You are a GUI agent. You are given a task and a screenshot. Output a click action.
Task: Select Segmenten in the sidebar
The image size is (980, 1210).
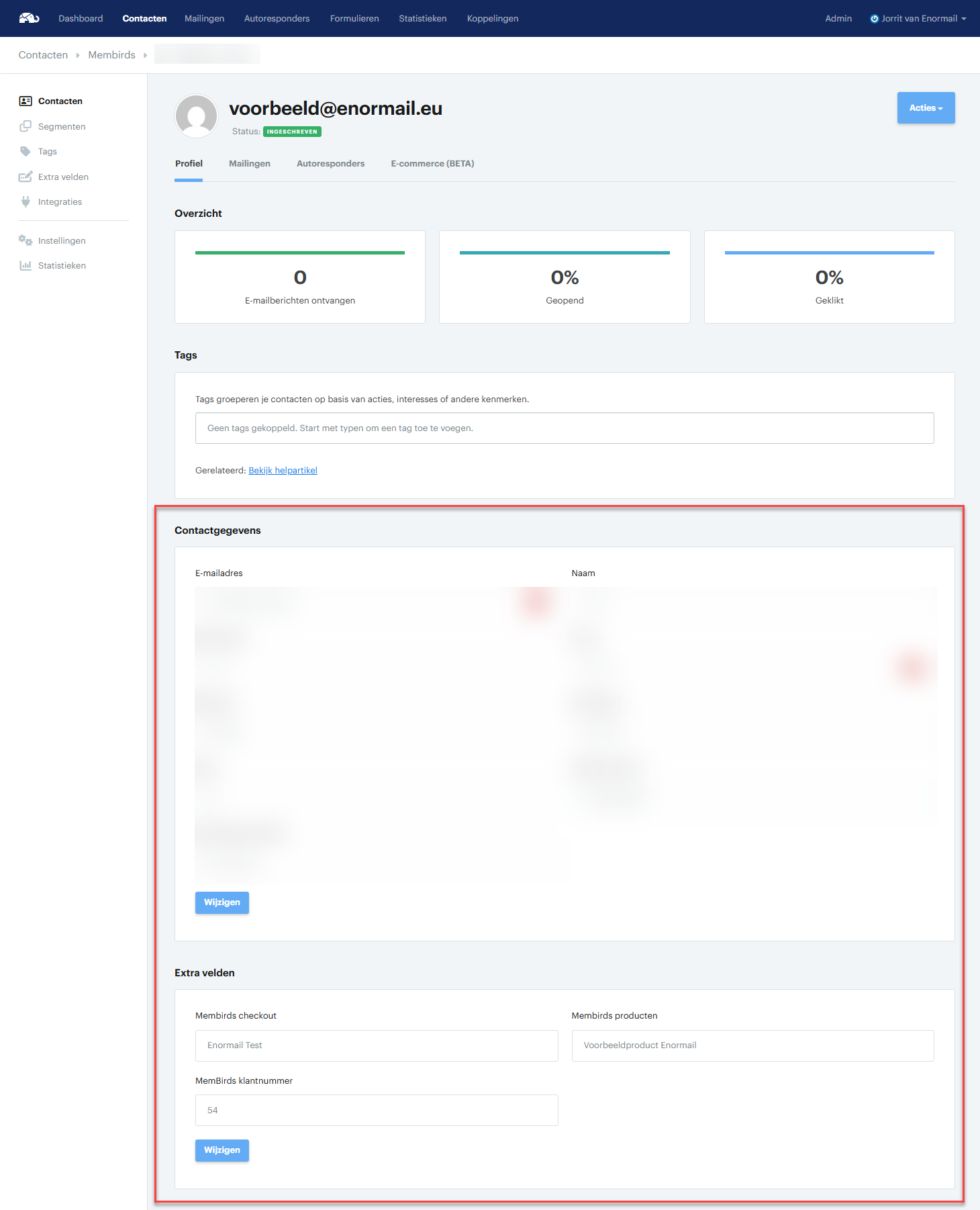(62, 127)
